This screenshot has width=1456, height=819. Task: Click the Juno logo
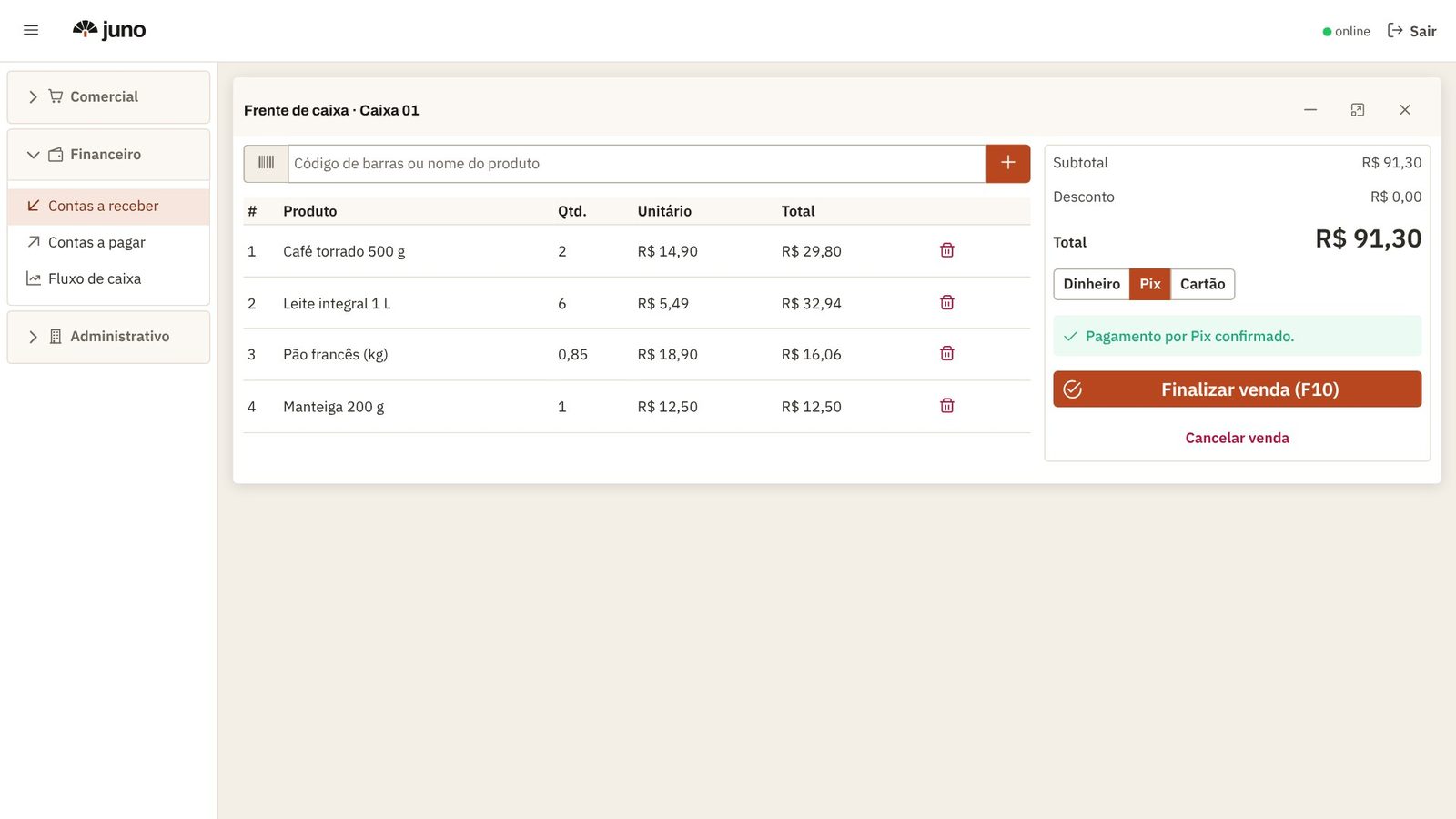point(109,30)
